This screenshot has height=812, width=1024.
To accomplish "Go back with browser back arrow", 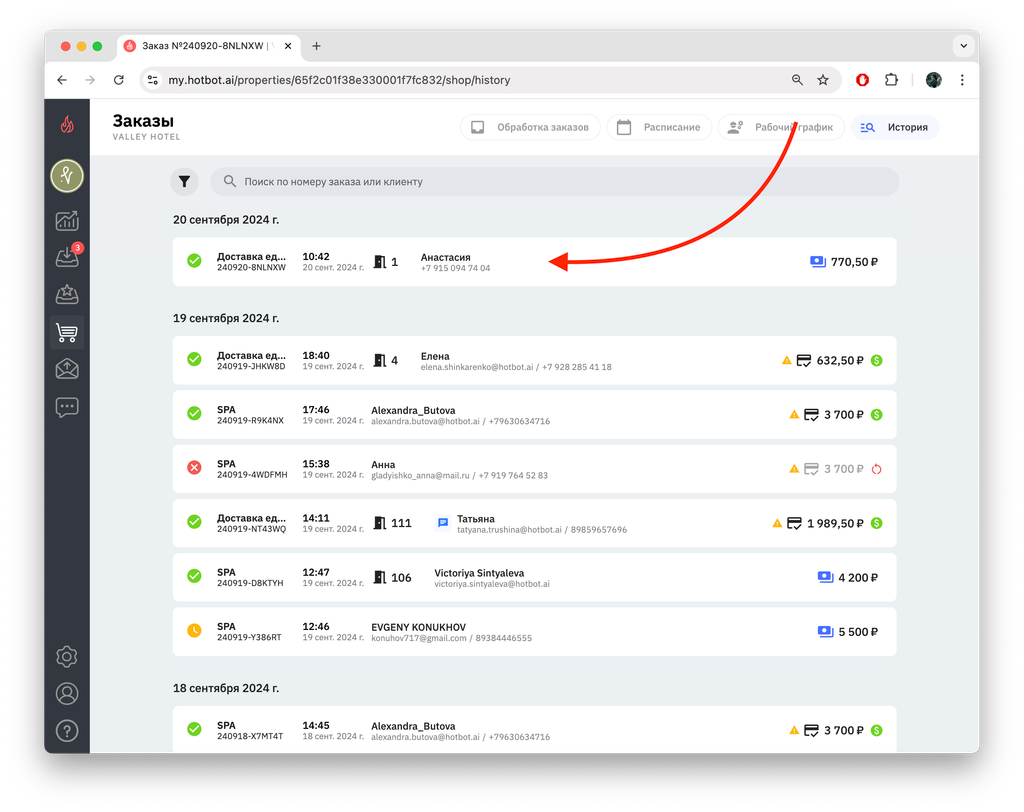I will click(x=62, y=80).
